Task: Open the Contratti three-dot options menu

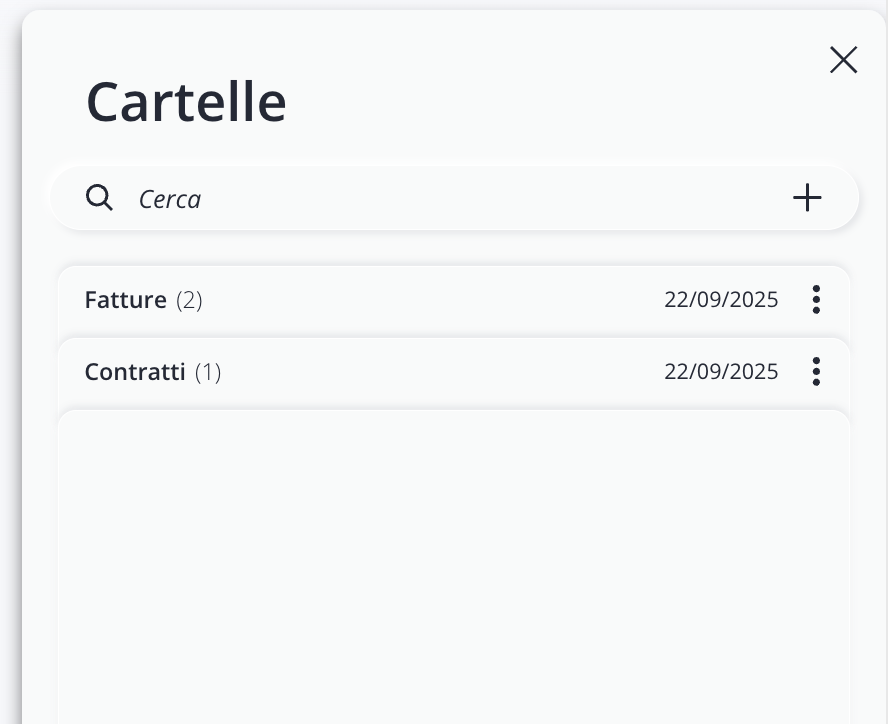Action: point(816,372)
